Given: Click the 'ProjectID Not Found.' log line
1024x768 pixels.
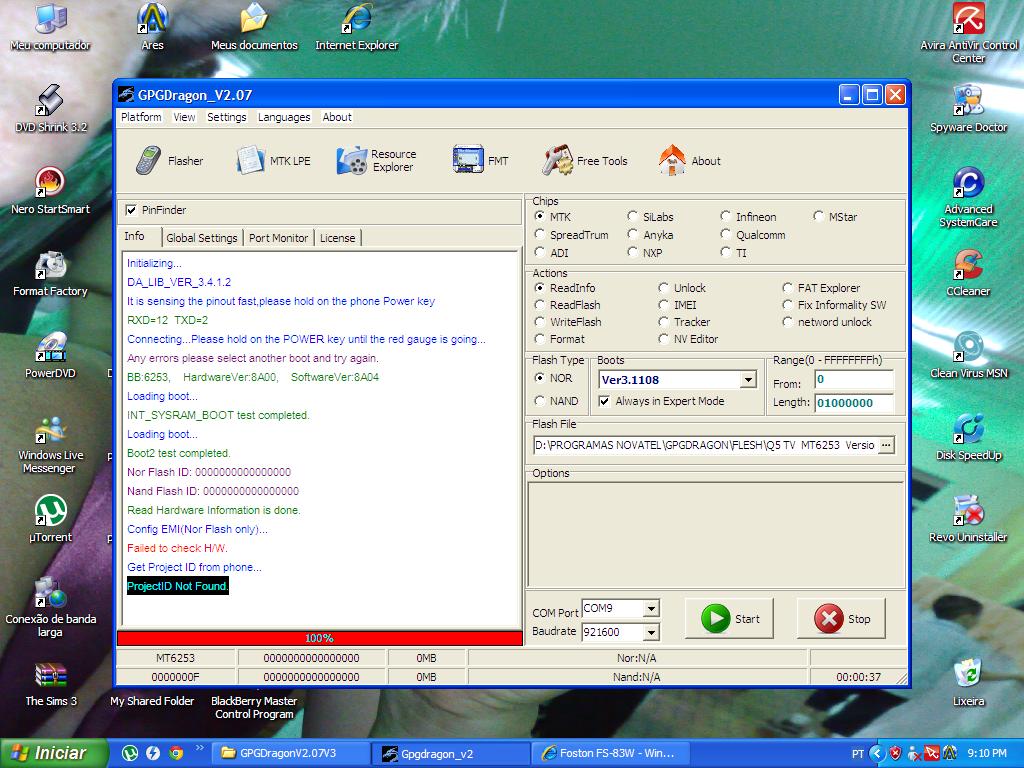Looking at the screenshot, I should coord(178,586).
